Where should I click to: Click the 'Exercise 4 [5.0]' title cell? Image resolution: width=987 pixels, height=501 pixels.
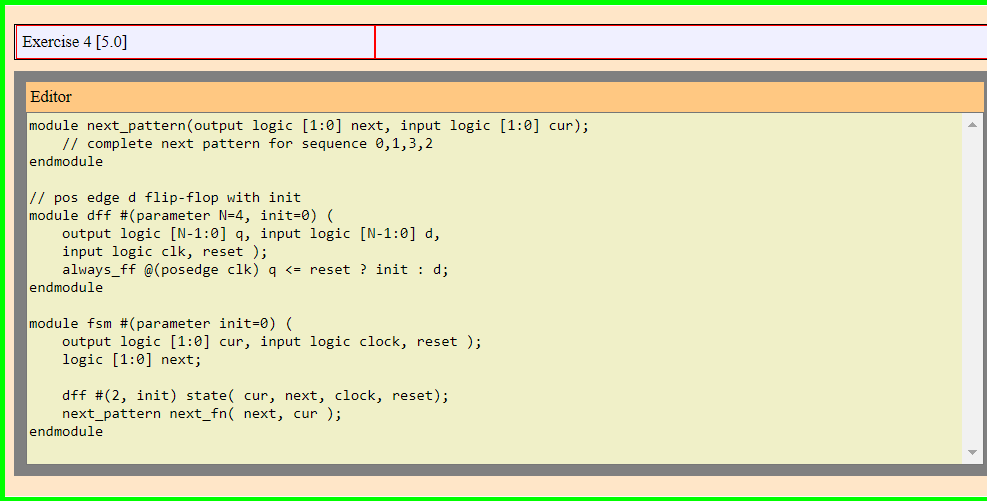click(x=195, y=42)
